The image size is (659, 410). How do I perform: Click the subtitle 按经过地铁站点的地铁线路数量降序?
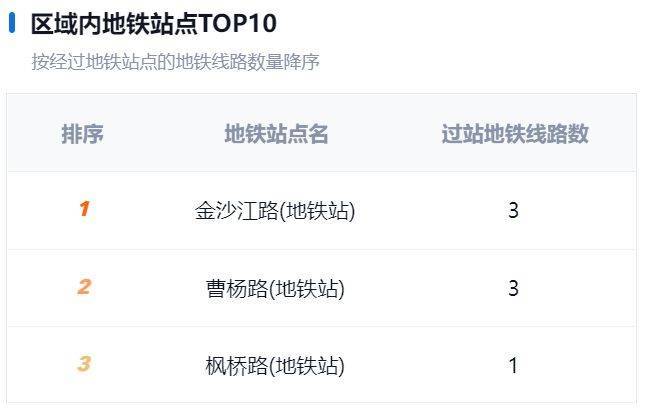(175, 62)
